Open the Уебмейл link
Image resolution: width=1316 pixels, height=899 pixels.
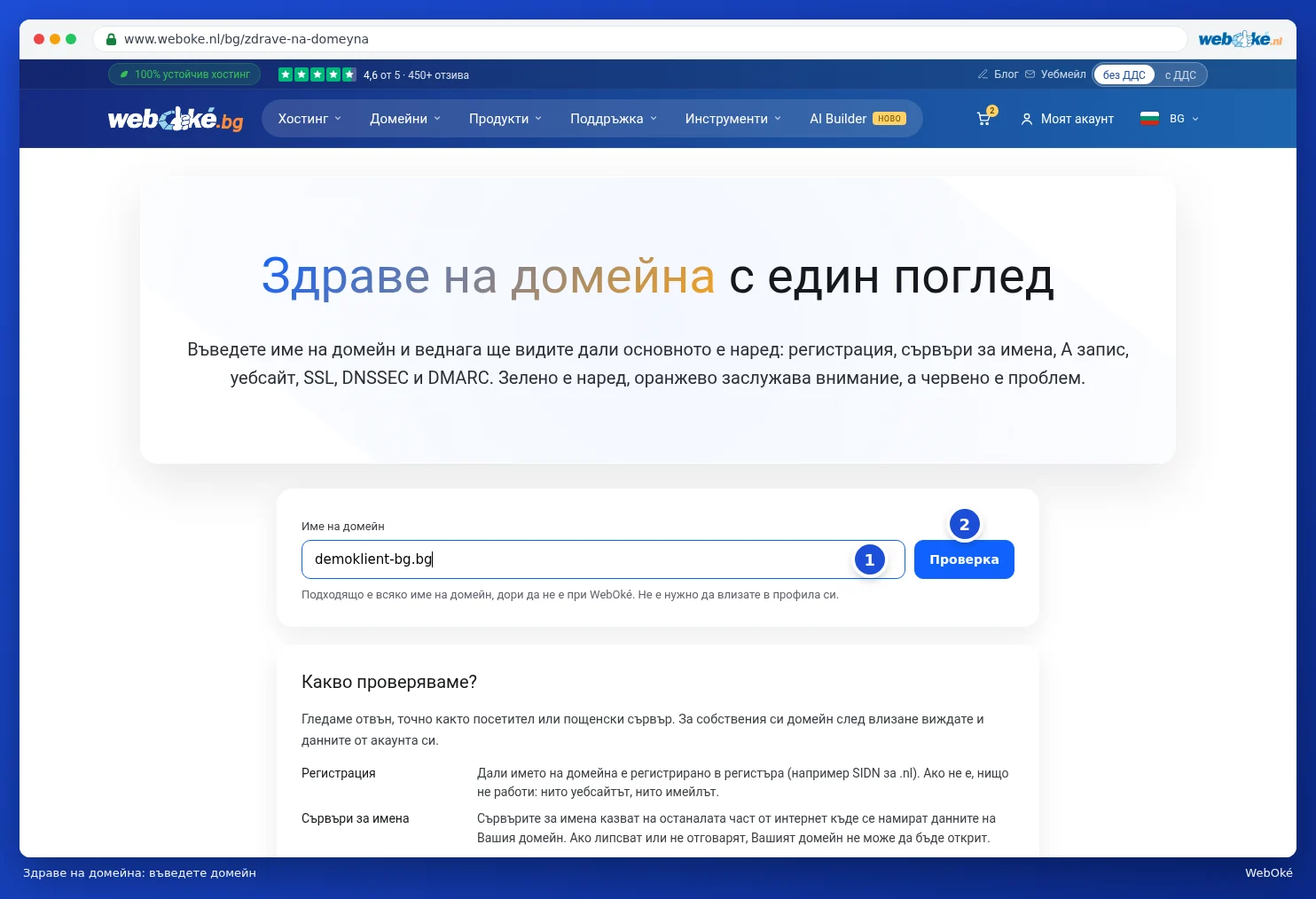tap(1063, 74)
